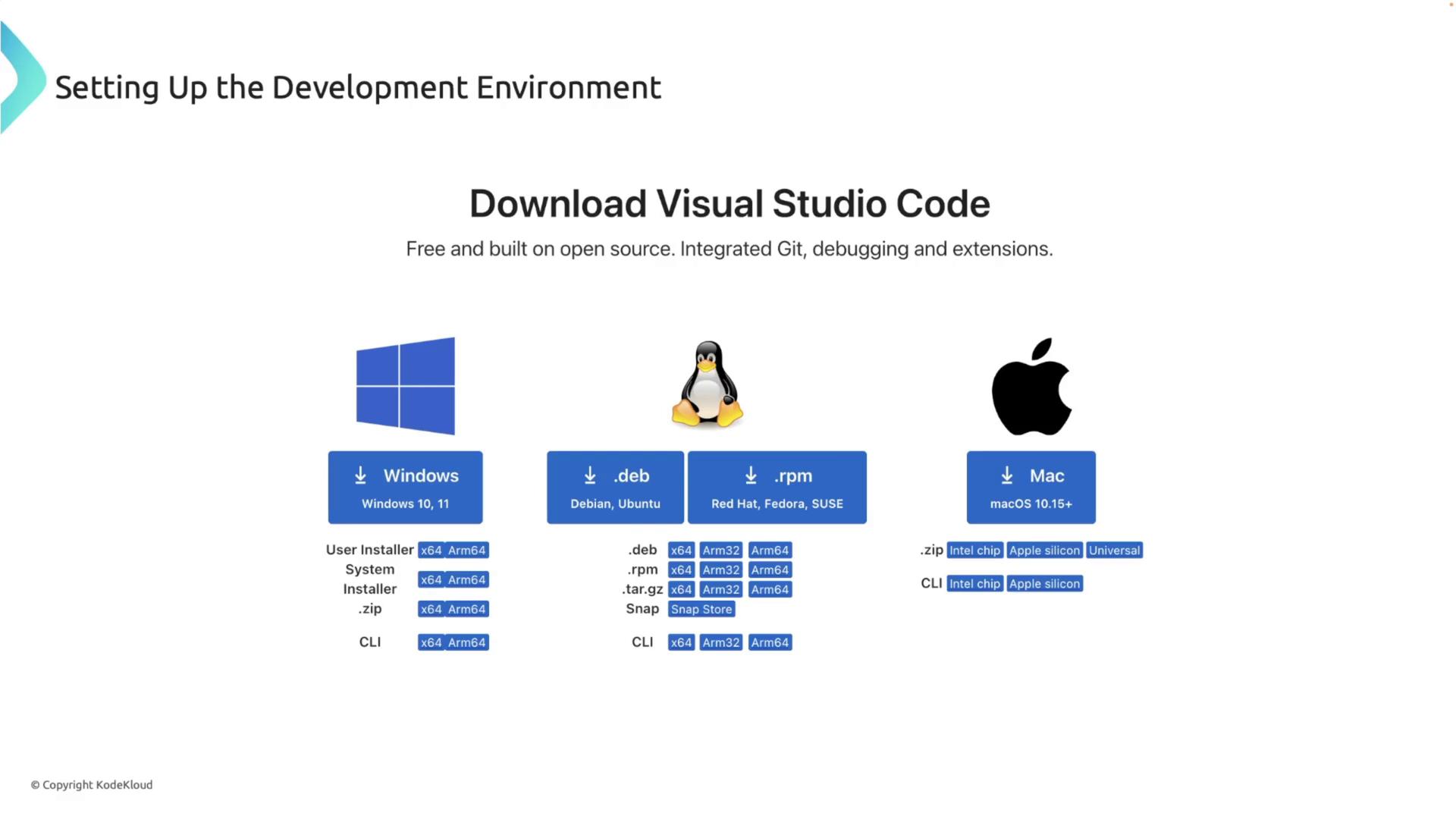This screenshot has height=819, width=1456.
Task: Click download arrow on Mac button
Action: pyautogui.click(x=1007, y=475)
